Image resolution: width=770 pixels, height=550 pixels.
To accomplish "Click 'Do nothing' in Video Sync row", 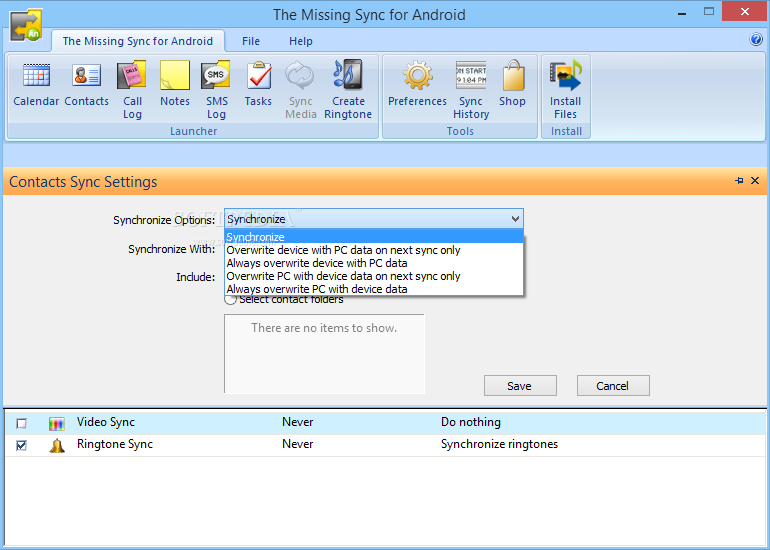I will coord(471,422).
